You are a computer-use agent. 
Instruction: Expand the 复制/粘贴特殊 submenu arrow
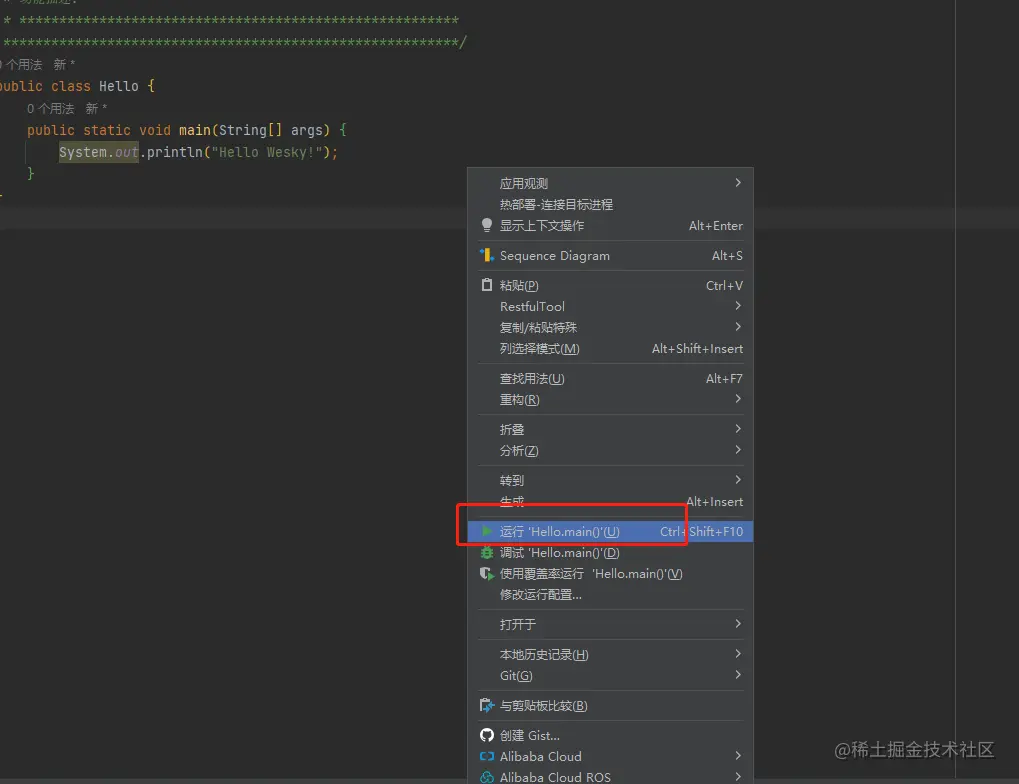tap(738, 326)
